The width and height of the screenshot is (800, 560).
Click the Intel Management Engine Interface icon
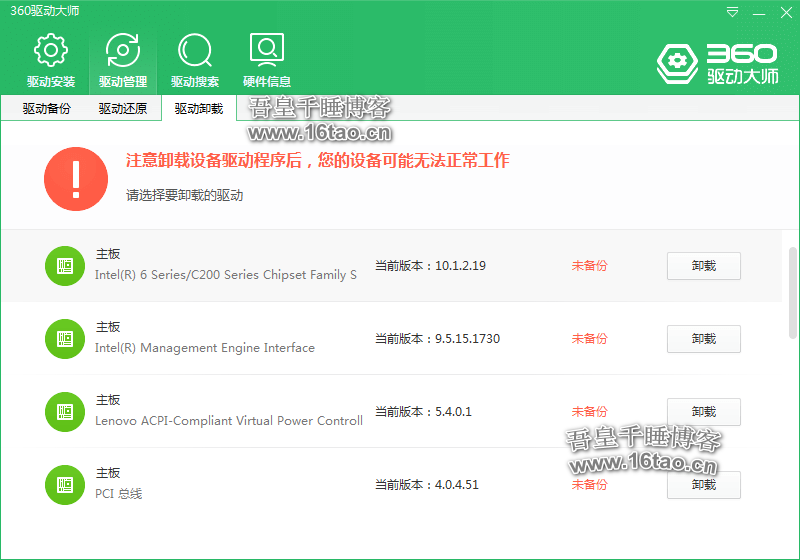(x=65, y=338)
